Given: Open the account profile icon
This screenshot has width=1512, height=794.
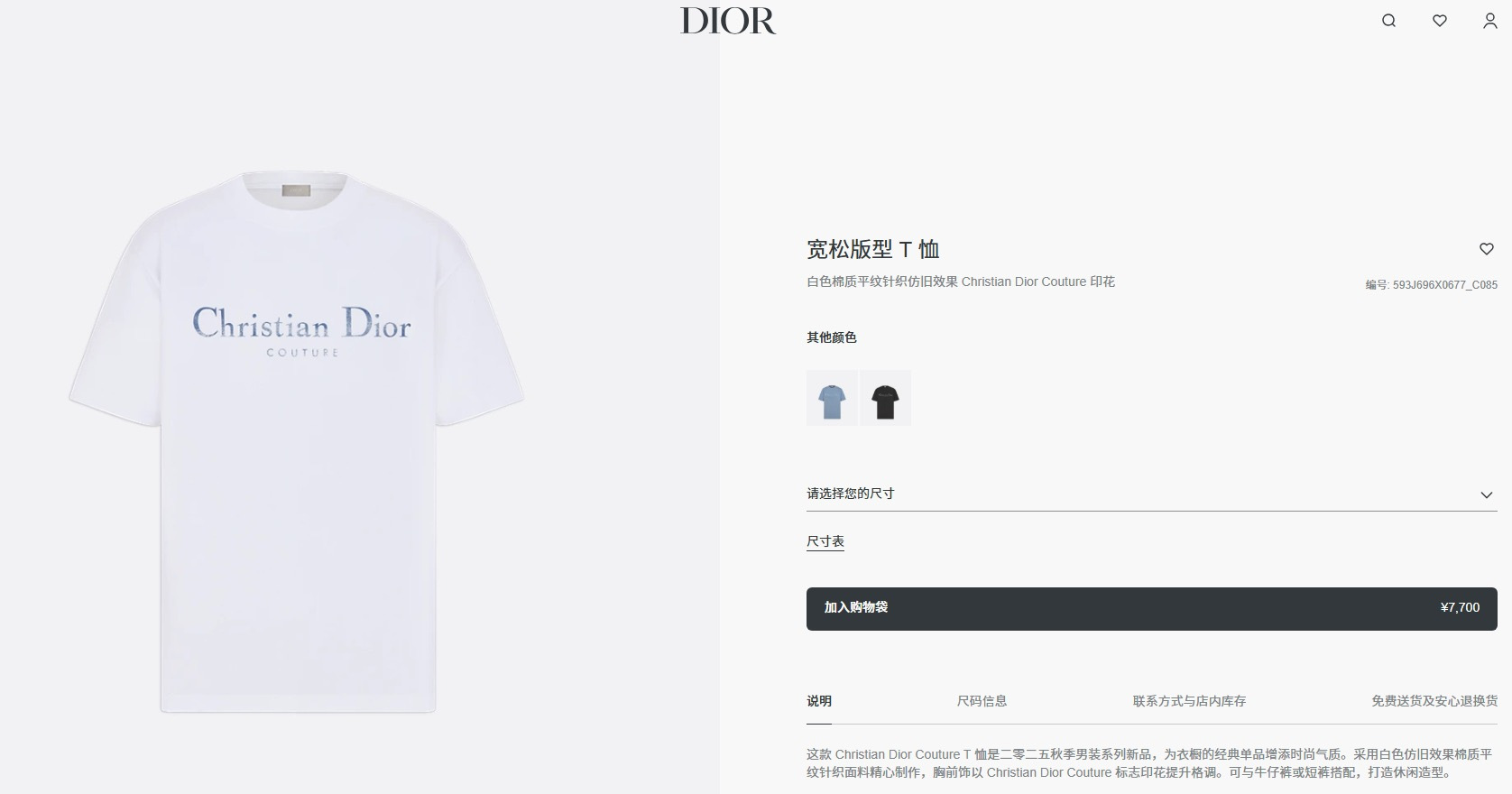Looking at the screenshot, I should tap(1490, 21).
